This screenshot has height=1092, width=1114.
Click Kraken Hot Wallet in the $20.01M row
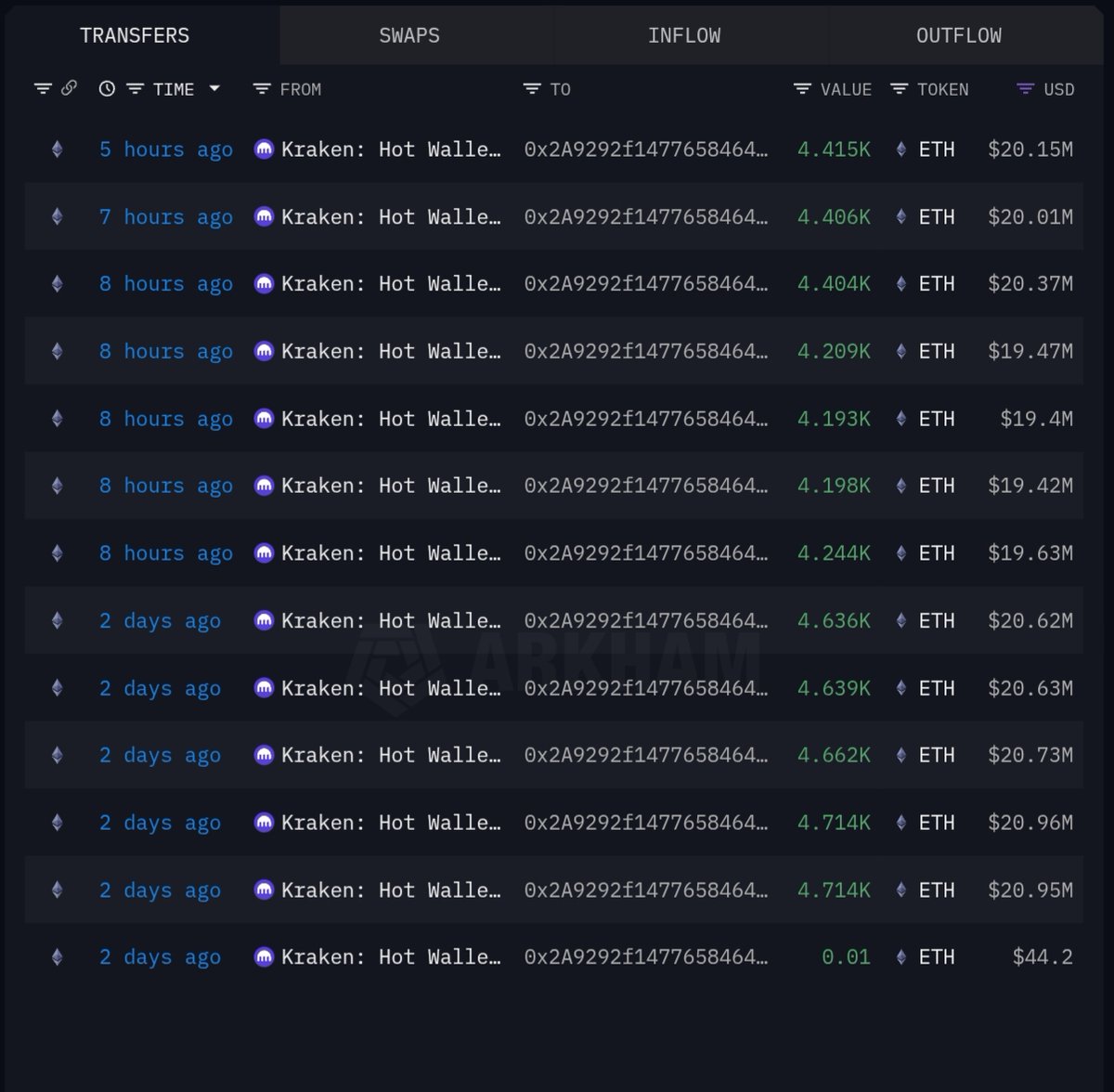point(391,217)
